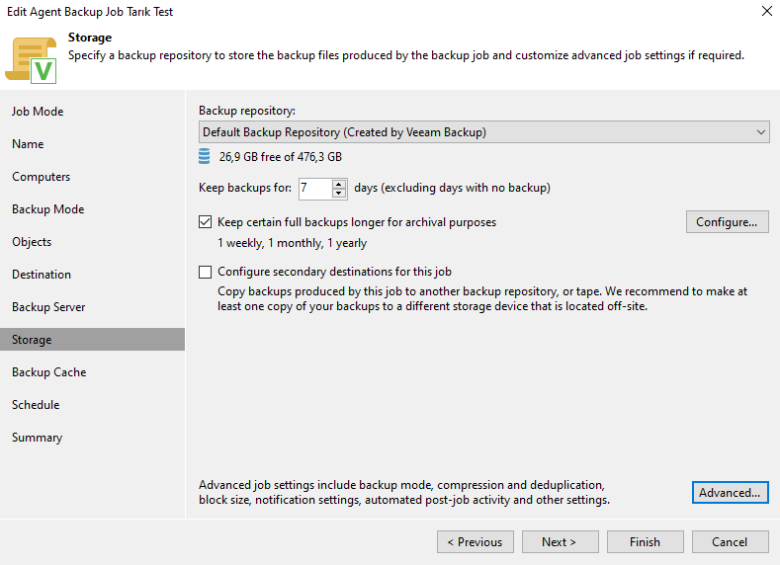Click the '1 weekly, 1 monthly, 1 yearly' text
This screenshot has height=565, width=780.
point(292,243)
